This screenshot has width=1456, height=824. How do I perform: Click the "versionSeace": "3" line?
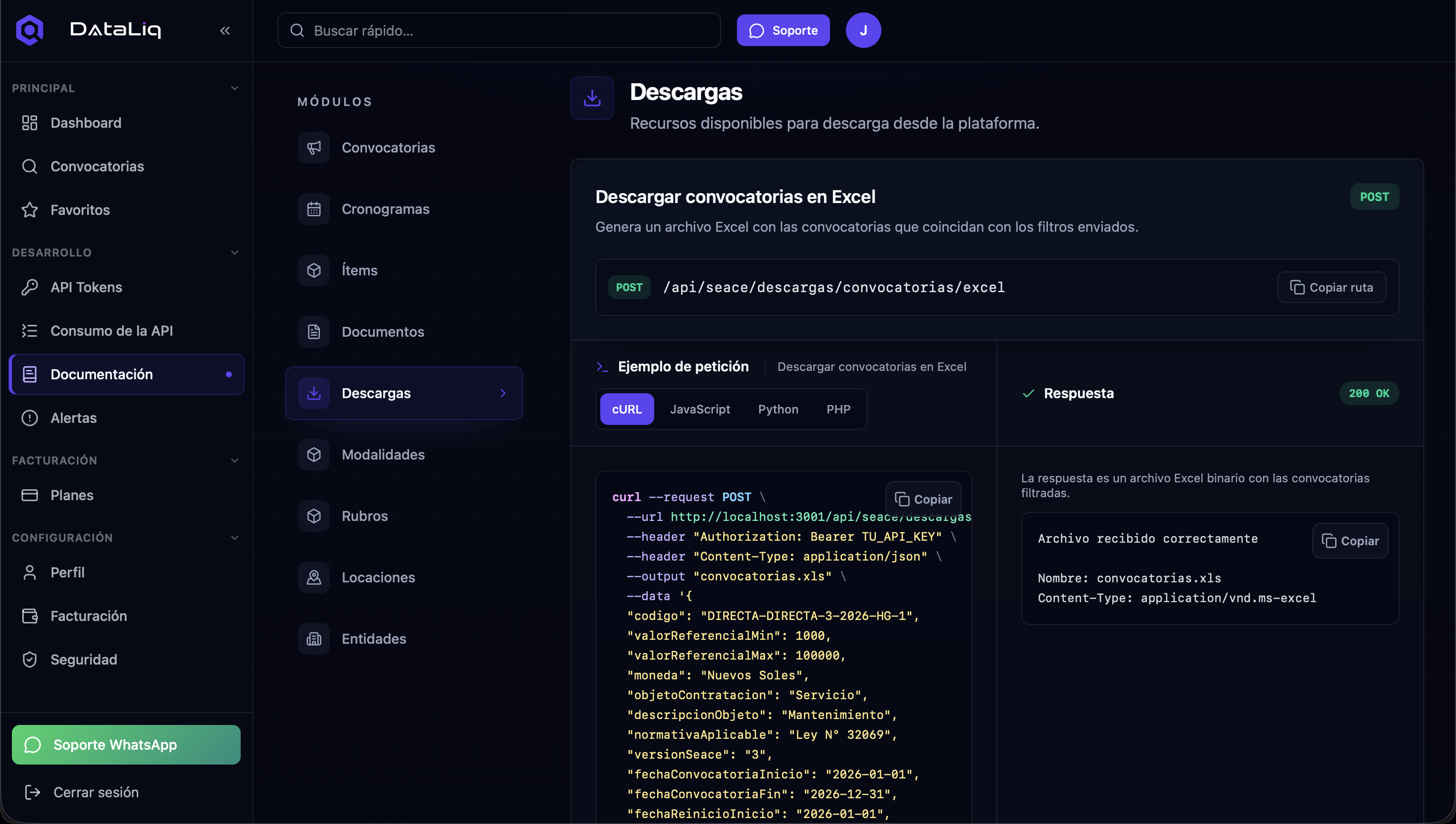(699, 754)
